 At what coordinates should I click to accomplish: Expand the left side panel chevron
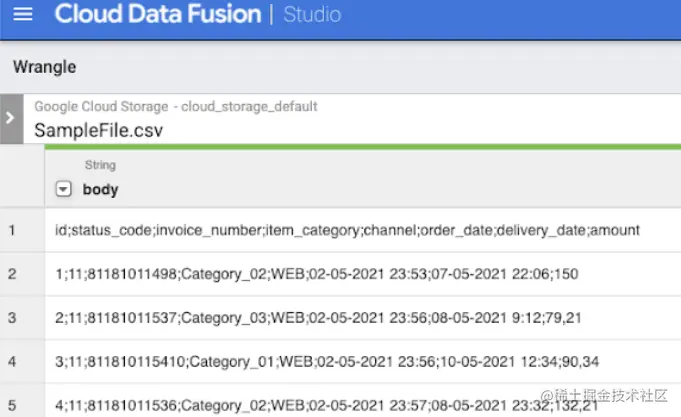point(11,119)
